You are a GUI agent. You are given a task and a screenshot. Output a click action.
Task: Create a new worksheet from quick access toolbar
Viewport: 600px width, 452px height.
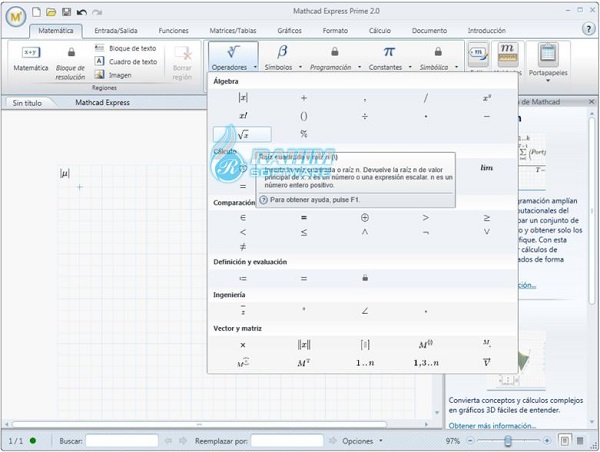36,12
